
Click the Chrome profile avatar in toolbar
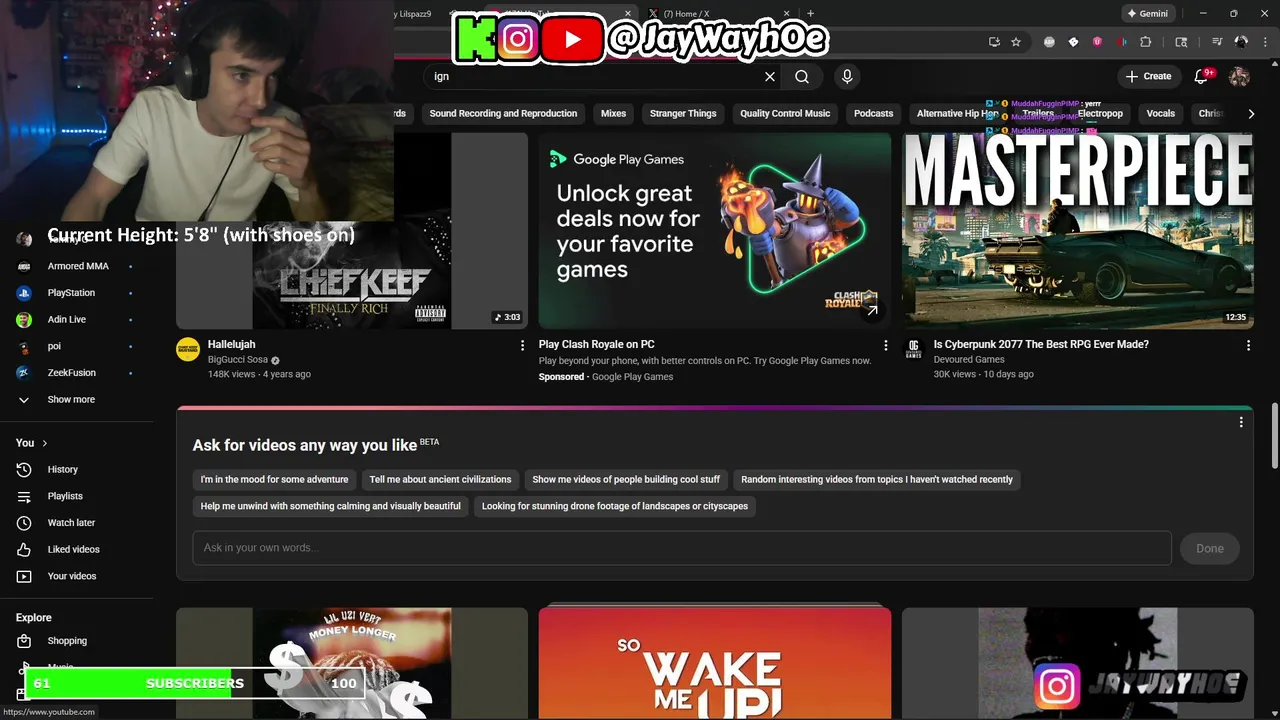coord(1241,42)
